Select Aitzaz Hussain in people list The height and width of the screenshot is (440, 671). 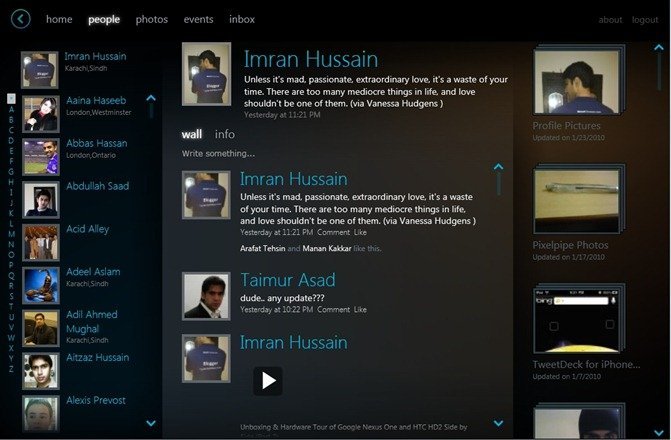tap(98, 357)
